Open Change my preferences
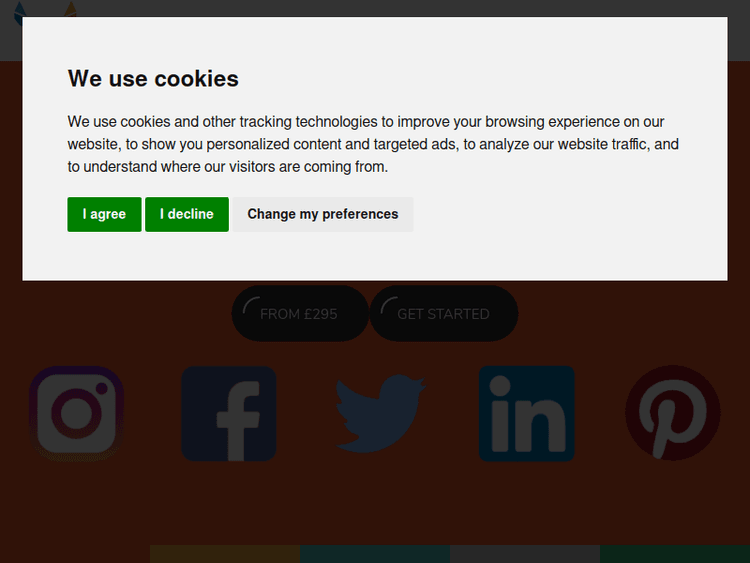Image resolution: width=750 pixels, height=563 pixels. tap(323, 214)
